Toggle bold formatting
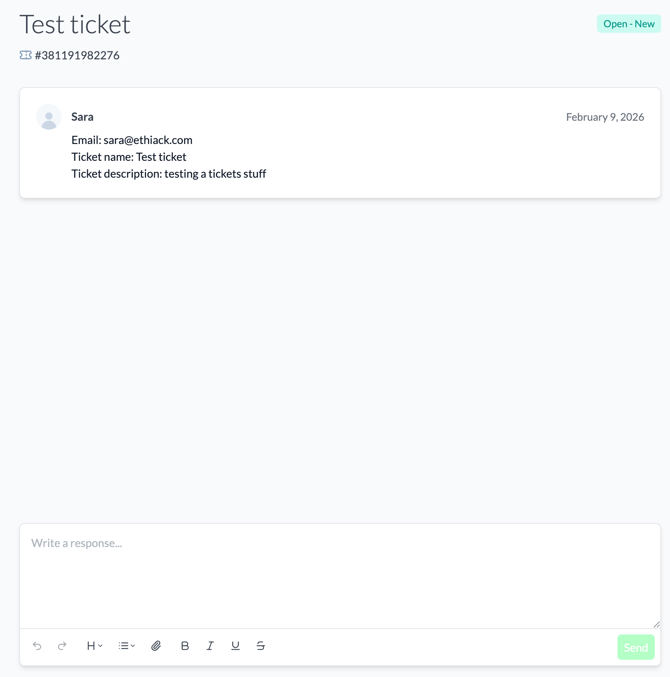670x677 pixels. pos(185,646)
